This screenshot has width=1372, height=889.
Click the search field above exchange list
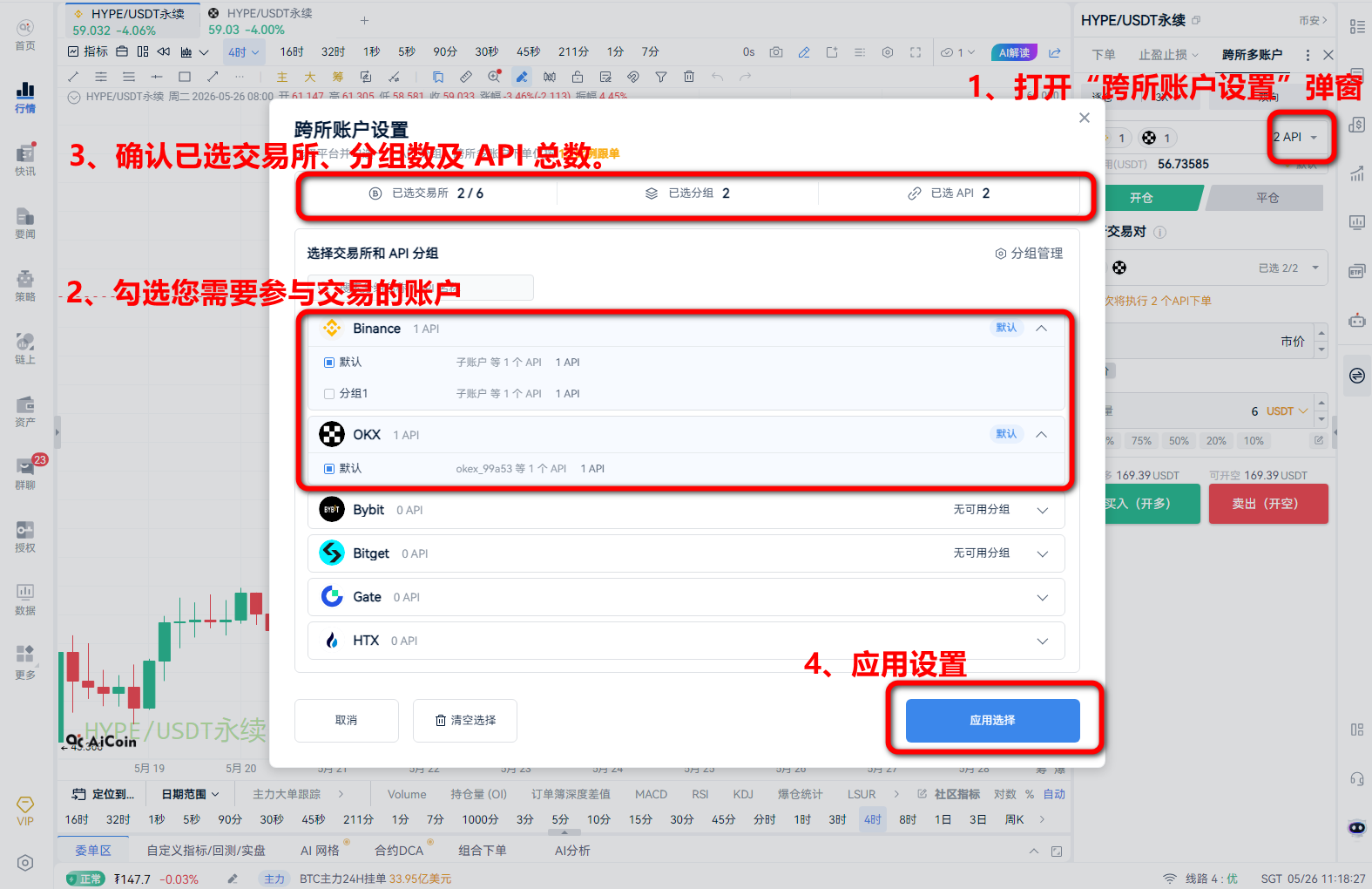point(420,288)
